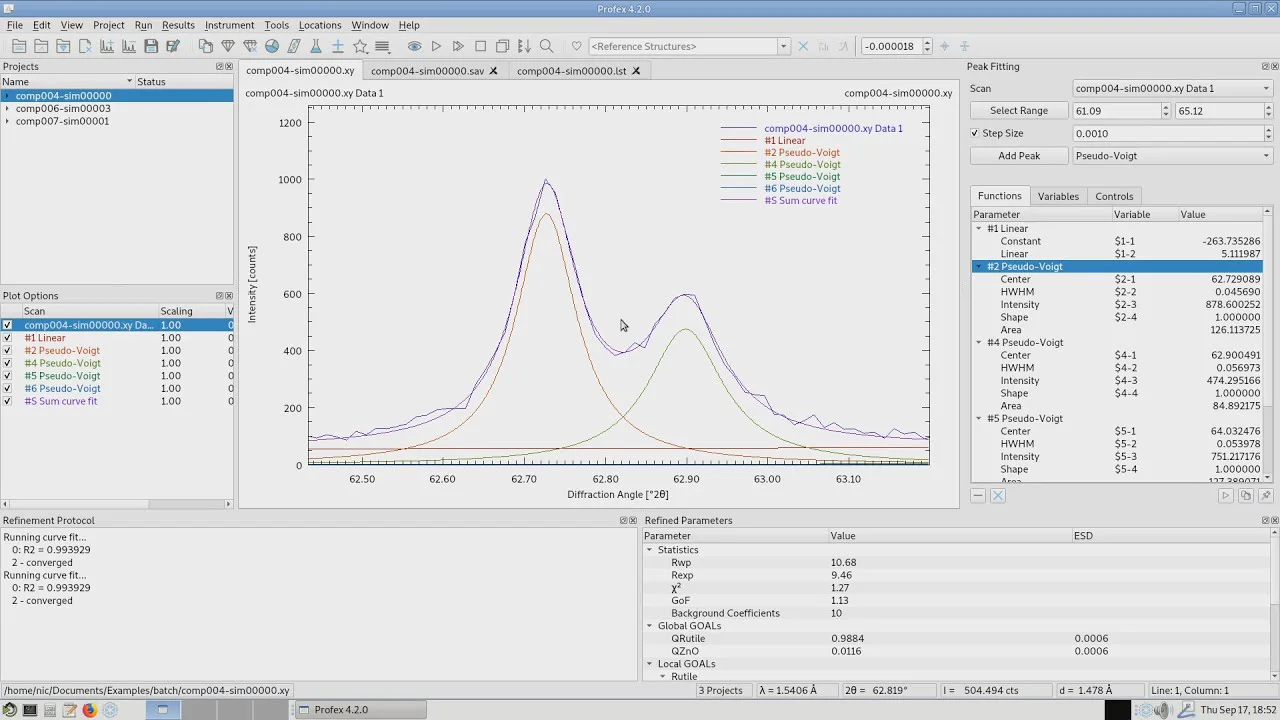The image size is (1280, 720).
Task: Click the star toolbar icon
Action: pos(360,46)
